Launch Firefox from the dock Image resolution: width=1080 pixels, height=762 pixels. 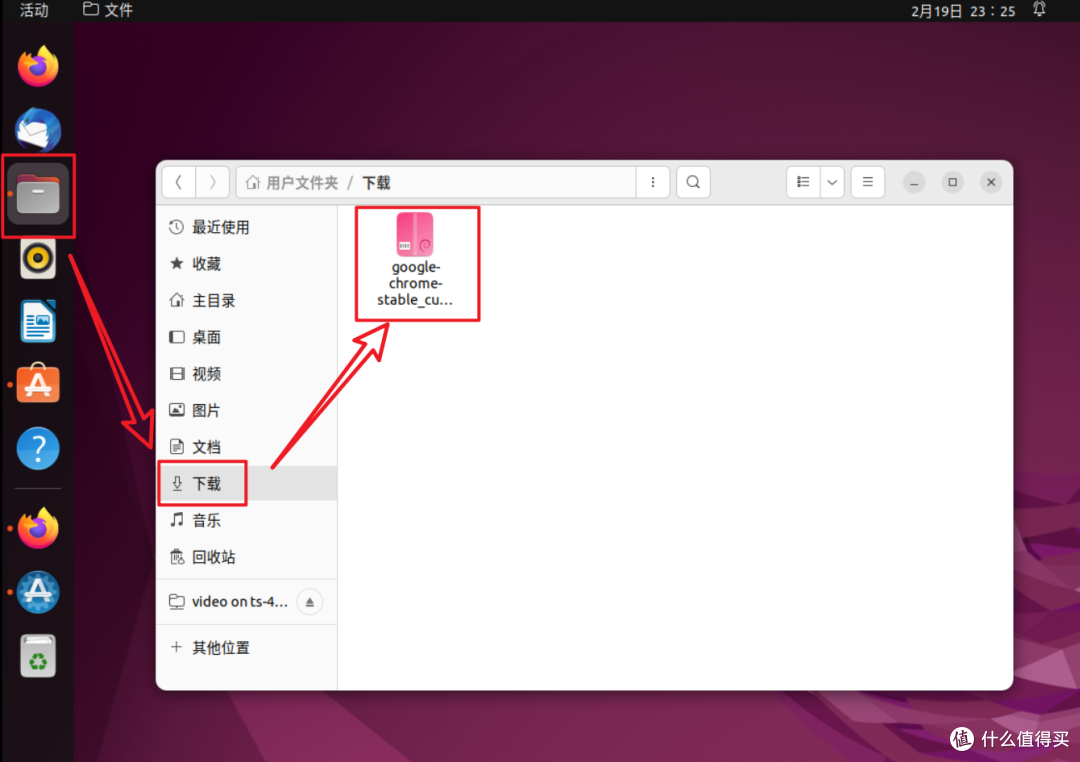pos(37,65)
